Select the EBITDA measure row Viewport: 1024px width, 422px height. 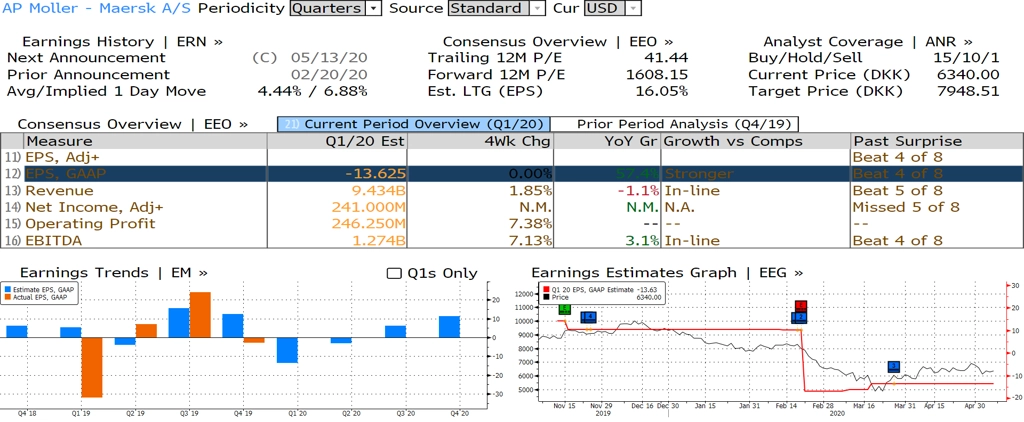511,240
